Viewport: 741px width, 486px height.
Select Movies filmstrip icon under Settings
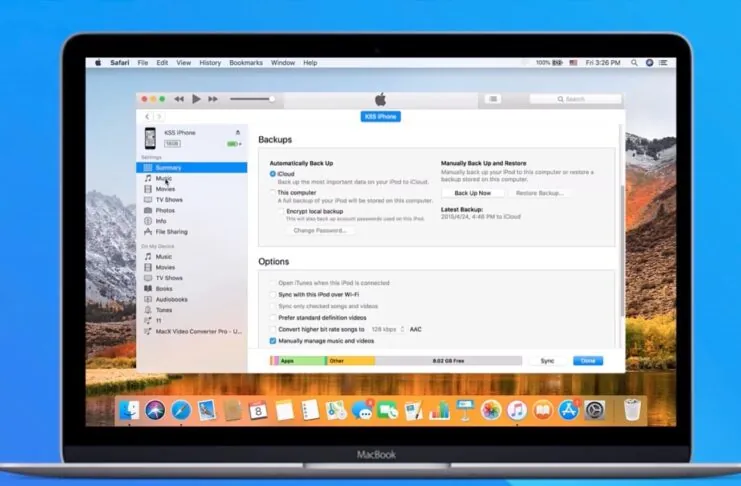pyautogui.click(x=148, y=189)
